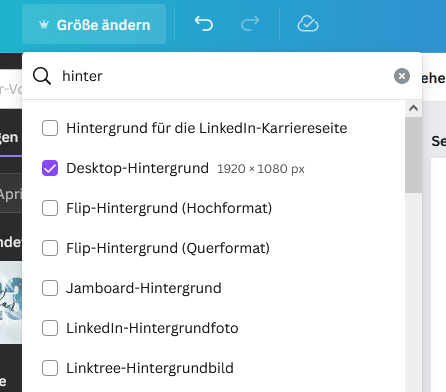Click the magnifier search icon
Screen dimensions: 446x392
tap(42, 76)
